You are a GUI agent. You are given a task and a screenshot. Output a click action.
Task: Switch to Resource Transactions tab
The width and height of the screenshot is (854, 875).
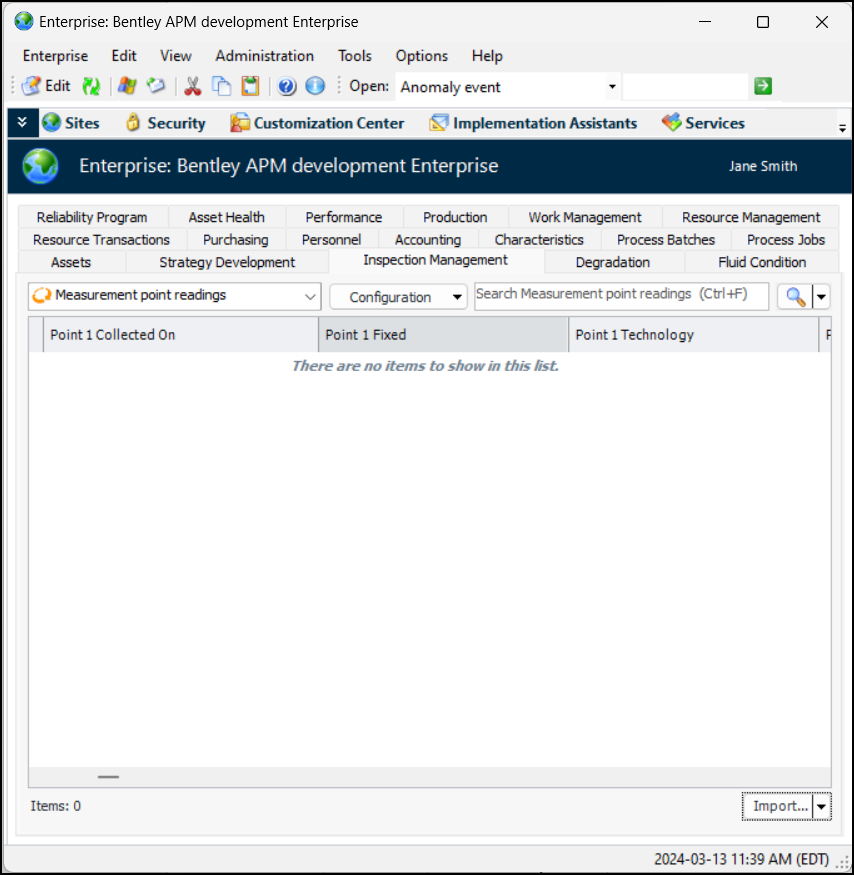[101, 239]
